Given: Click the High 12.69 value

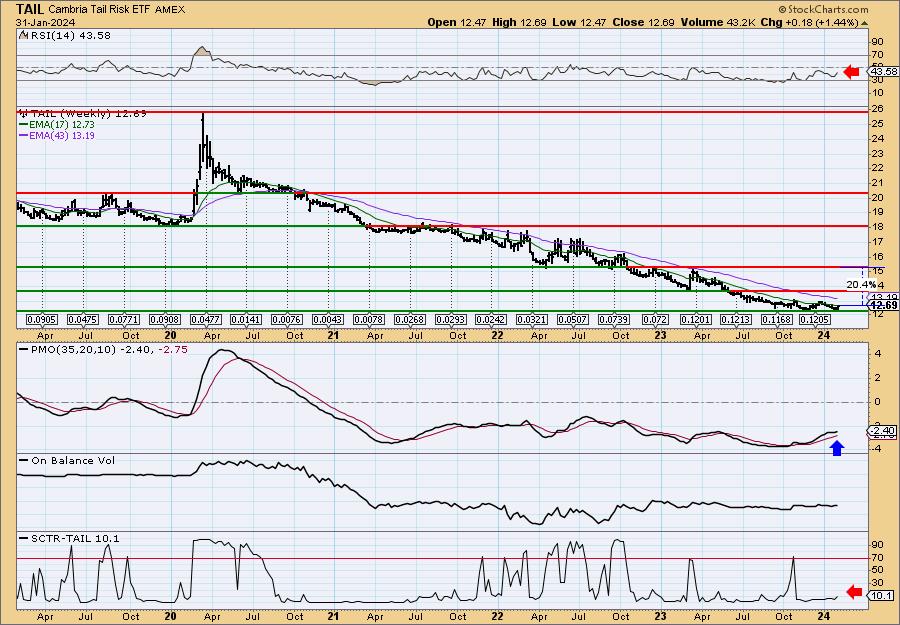Looking at the screenshot, I should [x=519, y=22].
